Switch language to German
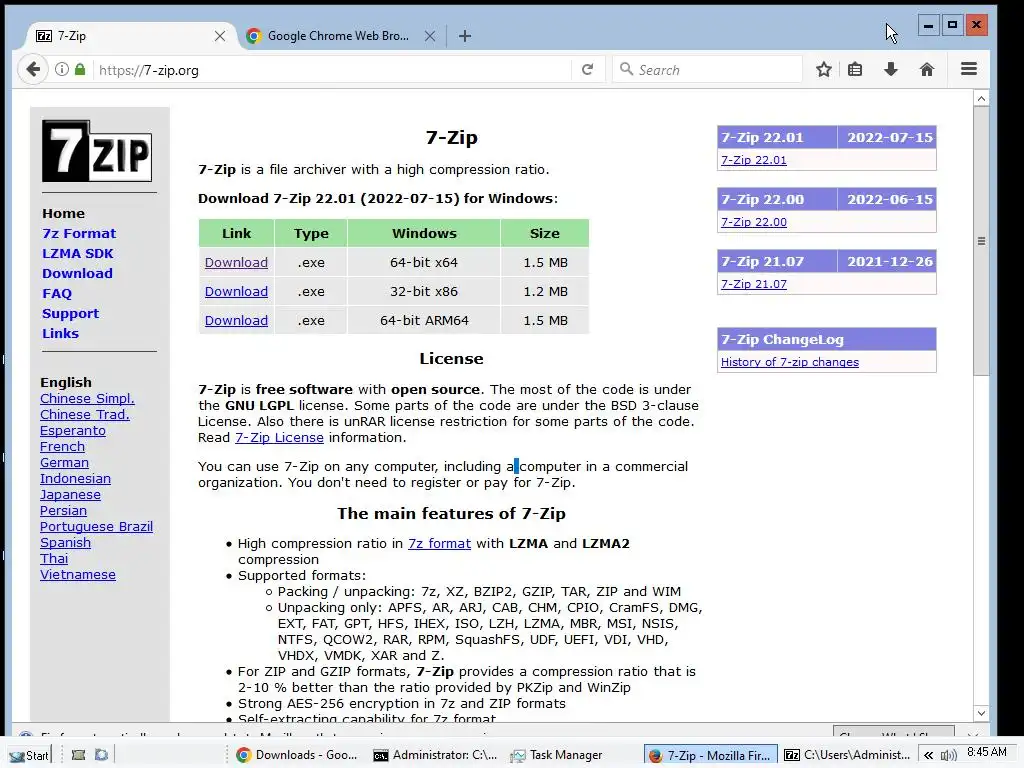The image size is (1024, 768). coord(64,462)
